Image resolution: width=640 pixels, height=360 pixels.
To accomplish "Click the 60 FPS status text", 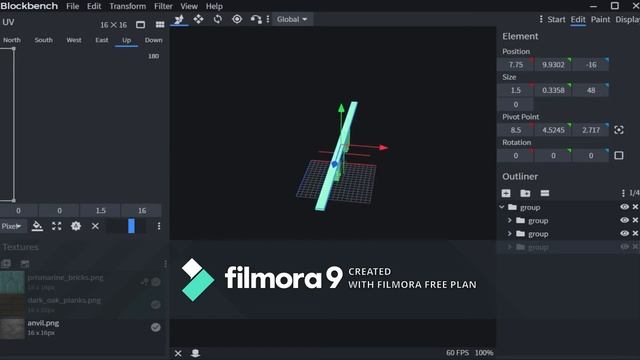I will pos(457,353).
